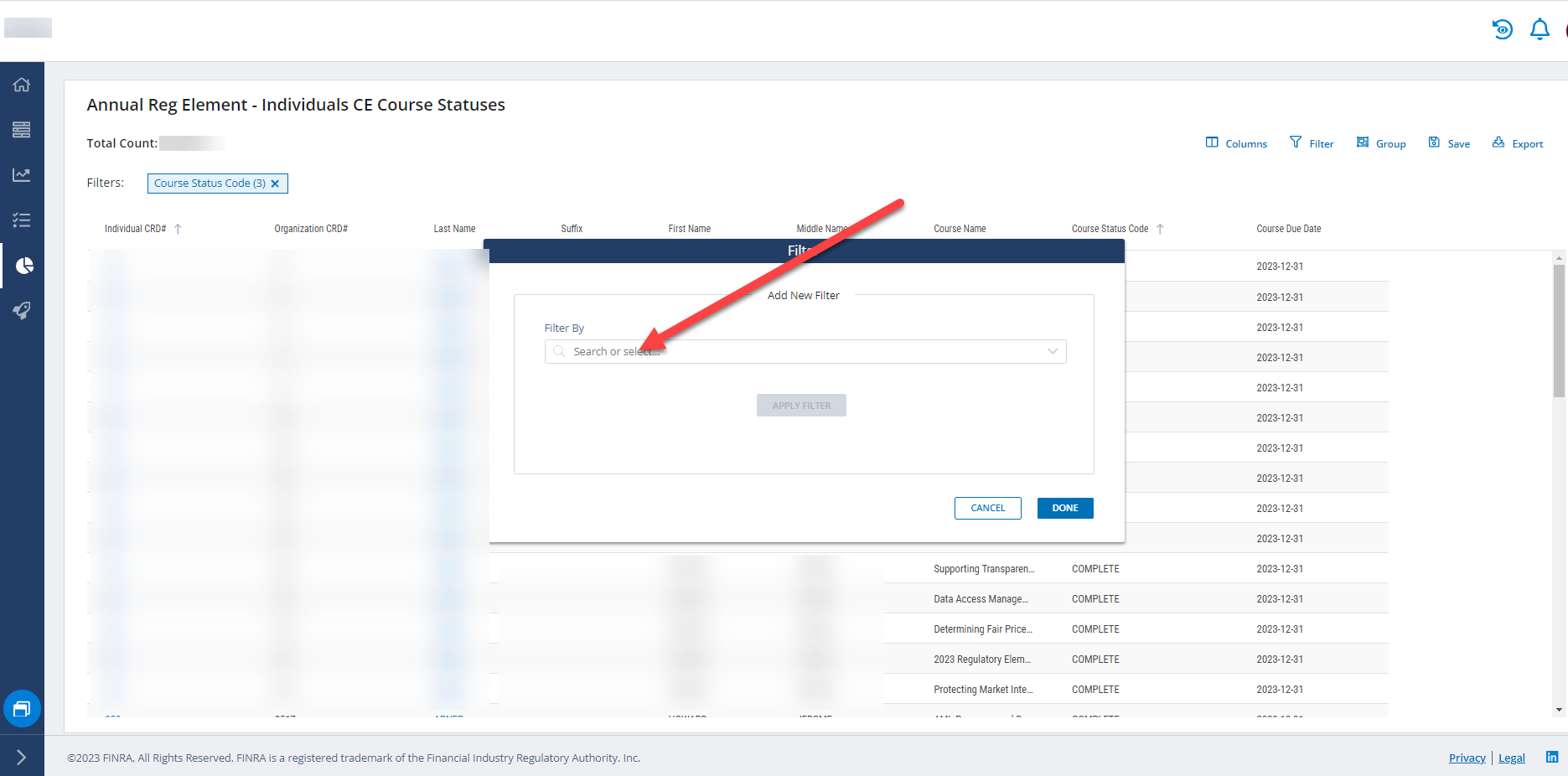
Task: Sort by Course Status Code column
Action: pos(1110,229)
